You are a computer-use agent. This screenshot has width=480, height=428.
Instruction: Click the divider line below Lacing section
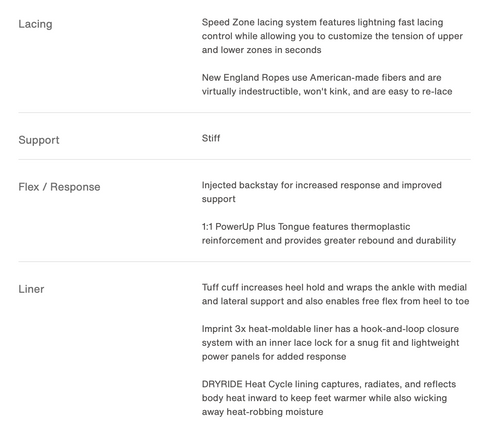pyautogui.click(x=244, y=113)
